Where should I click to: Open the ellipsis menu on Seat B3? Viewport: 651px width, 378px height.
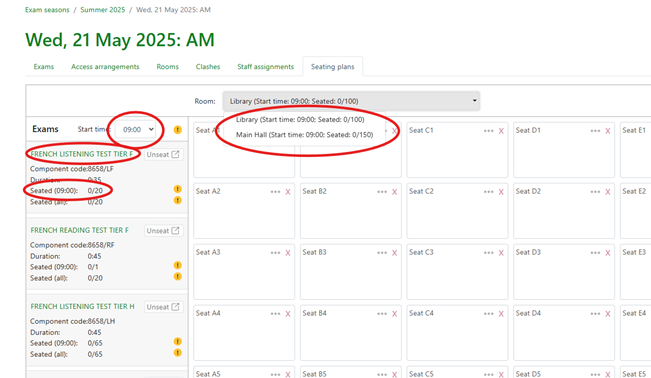[x=382, y=253]
